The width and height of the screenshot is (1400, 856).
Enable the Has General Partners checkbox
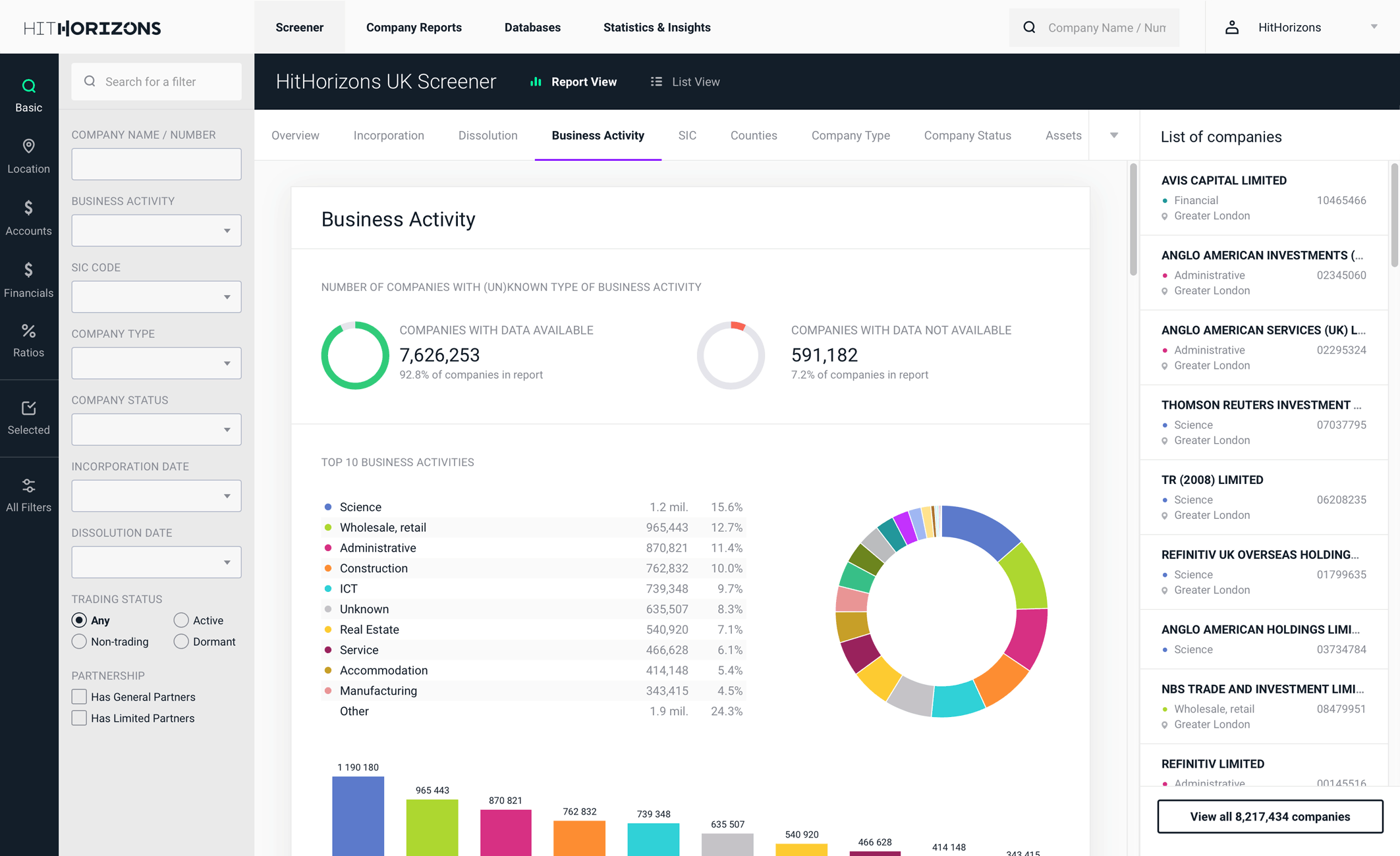pyautogui.click(x=79, y=697)
